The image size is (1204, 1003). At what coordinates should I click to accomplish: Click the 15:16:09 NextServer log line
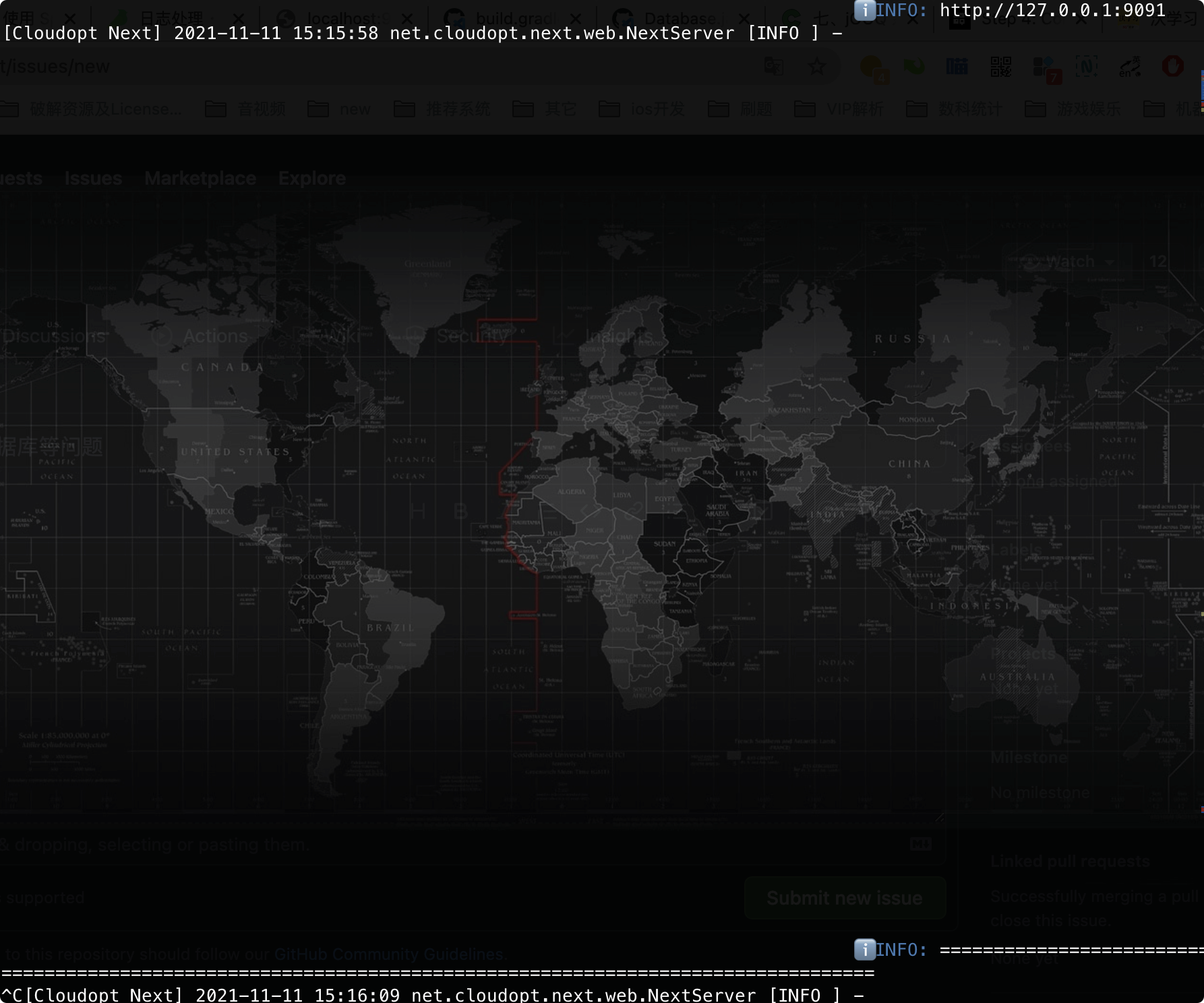433,995
